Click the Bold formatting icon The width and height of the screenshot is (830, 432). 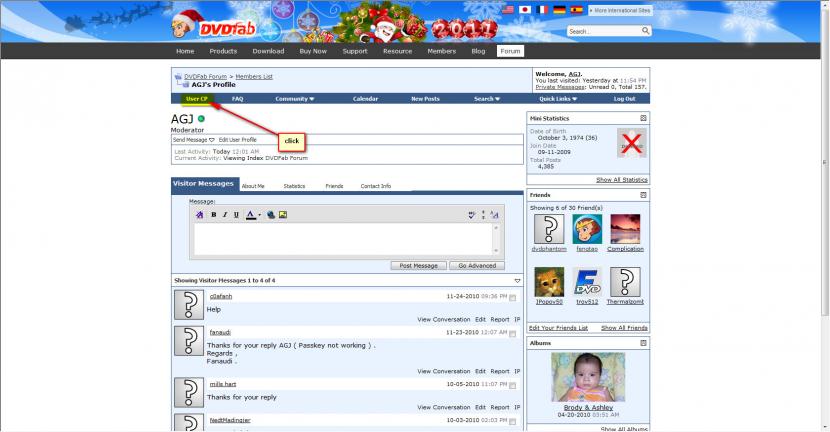[213, 215]
